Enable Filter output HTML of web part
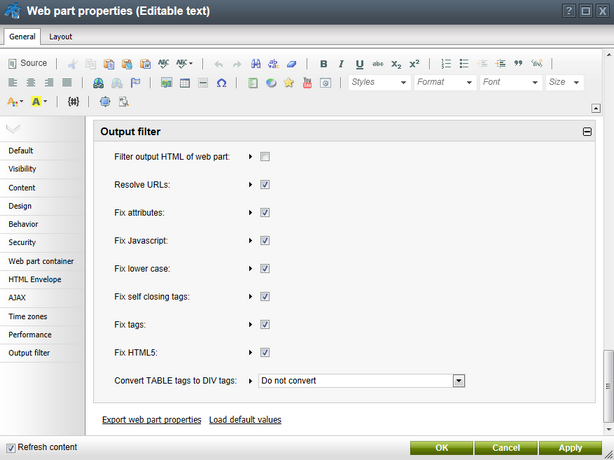The height and width of the screenshot is (460, 614). (265, 157)
